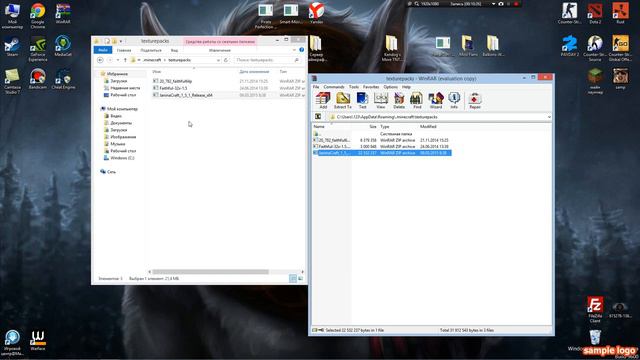The width and height of the screenshot is (640, 360).
Task: Click Недавние места in Explorer sidebar
Action: 125,88
